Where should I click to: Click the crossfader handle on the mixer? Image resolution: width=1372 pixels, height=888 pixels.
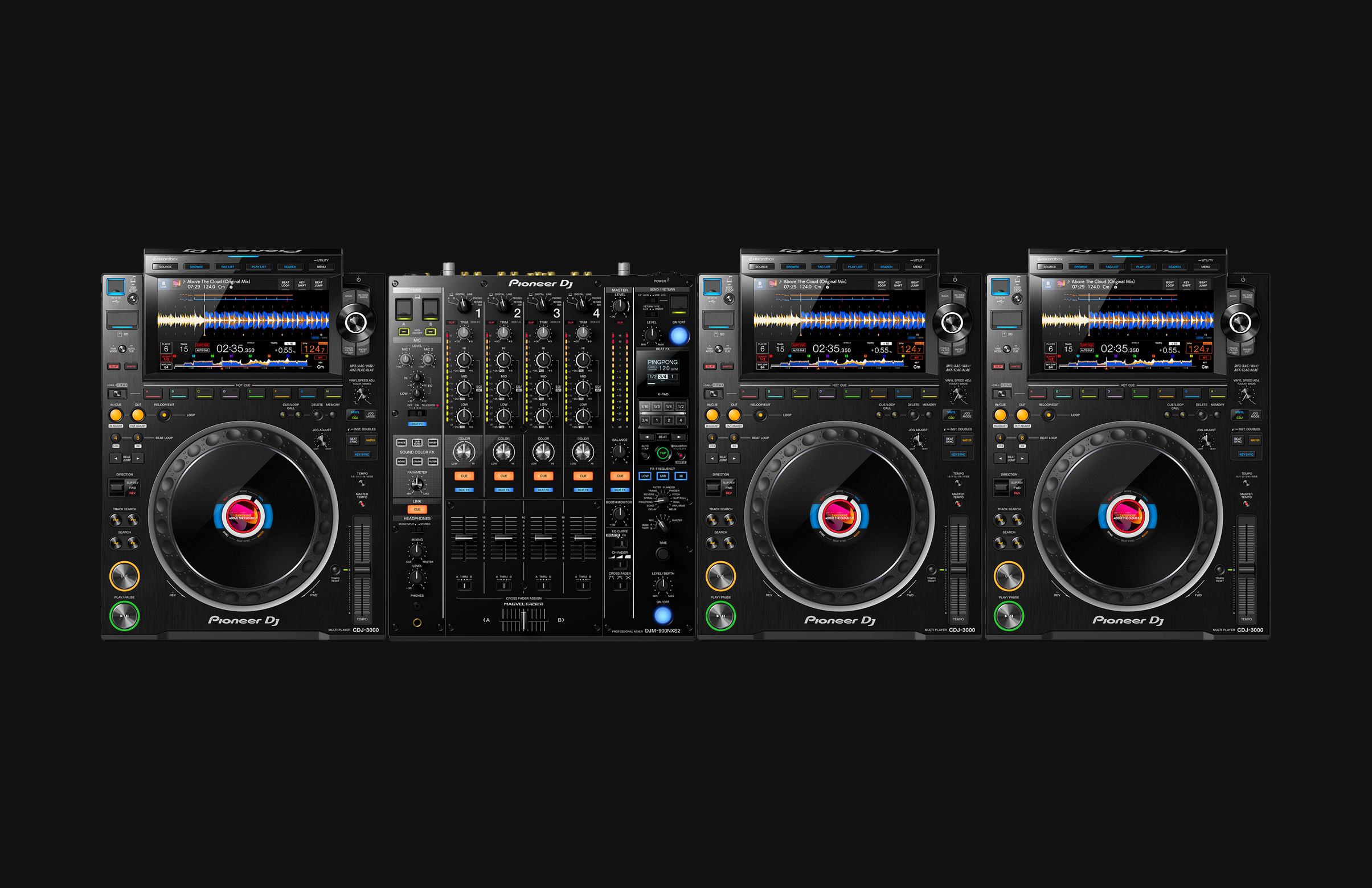tap(523, 620)
